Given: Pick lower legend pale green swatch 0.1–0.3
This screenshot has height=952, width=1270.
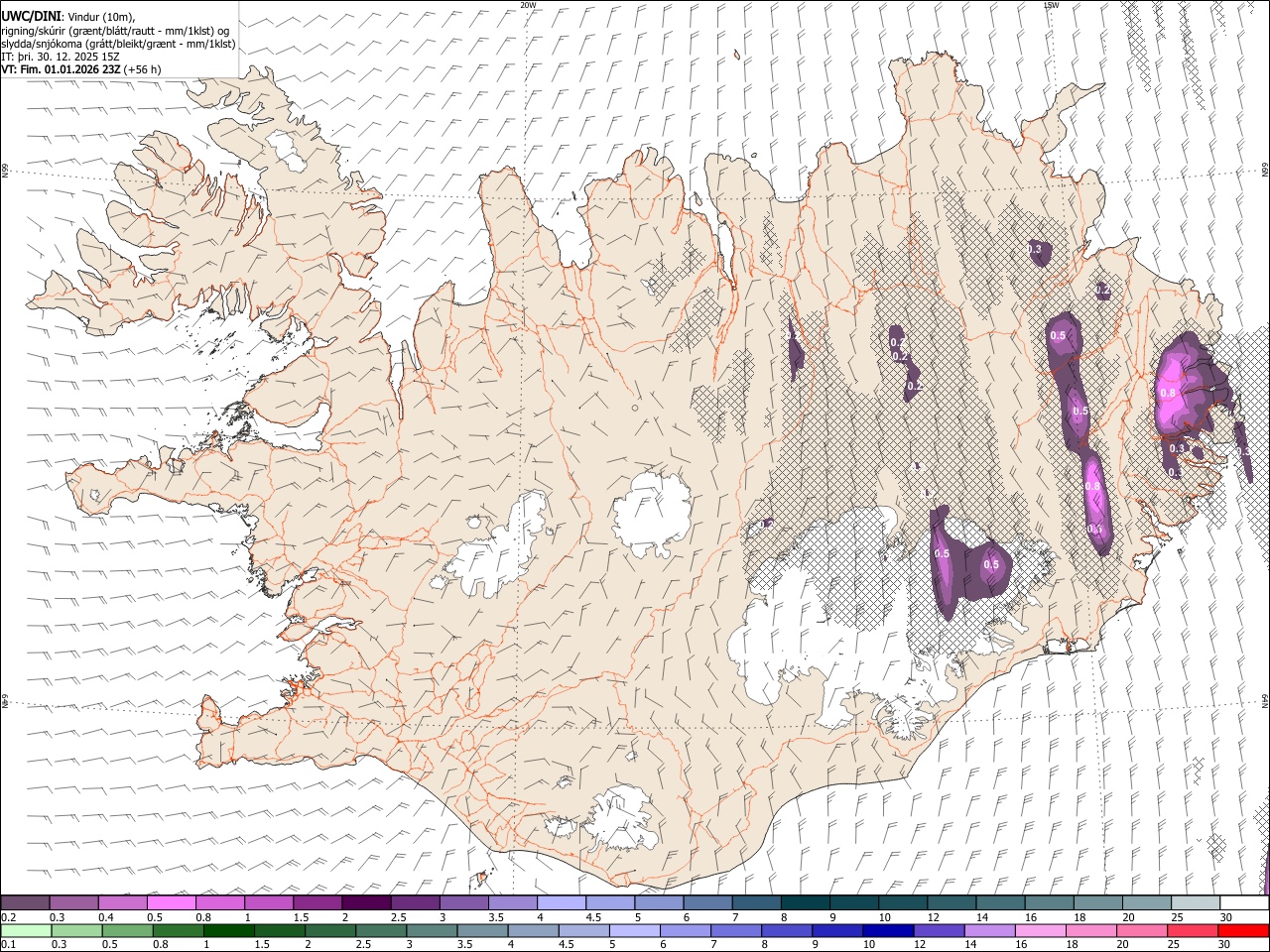Looking at the screenshot, I should point(27,930).
